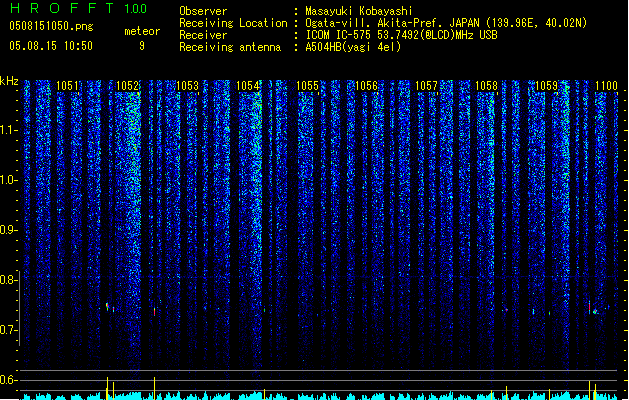Image resolution: width=629 pixels, height=400 pixels.
Task: Click the tallest yellow level spike below 1053
Action: [154, 388]
